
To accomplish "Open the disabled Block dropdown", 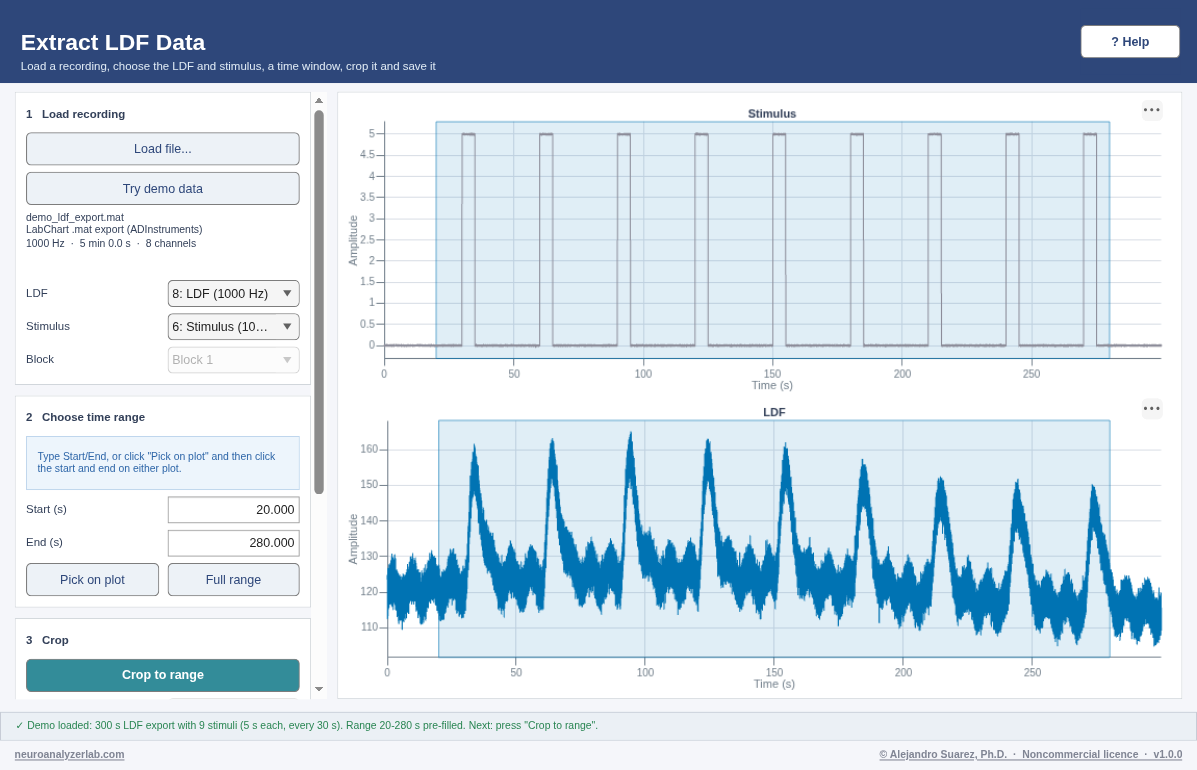I will coord(233,359).
